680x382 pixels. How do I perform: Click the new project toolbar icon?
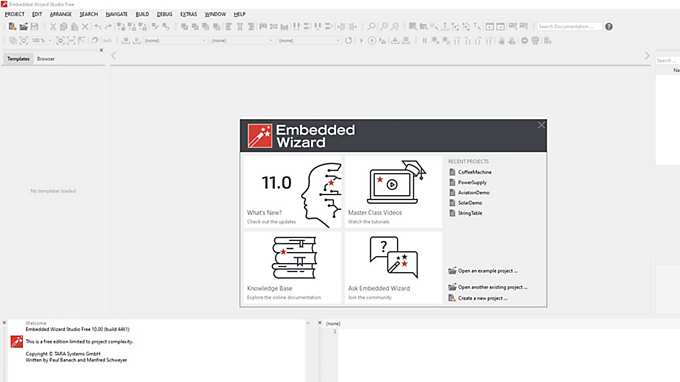tap(12, 26)
